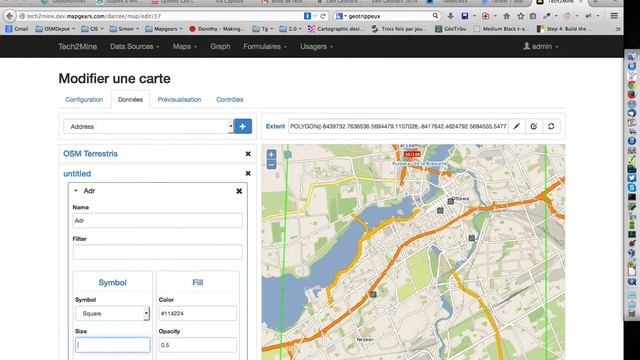Open the Twitter icon in the dock

(x=631, y=178)
